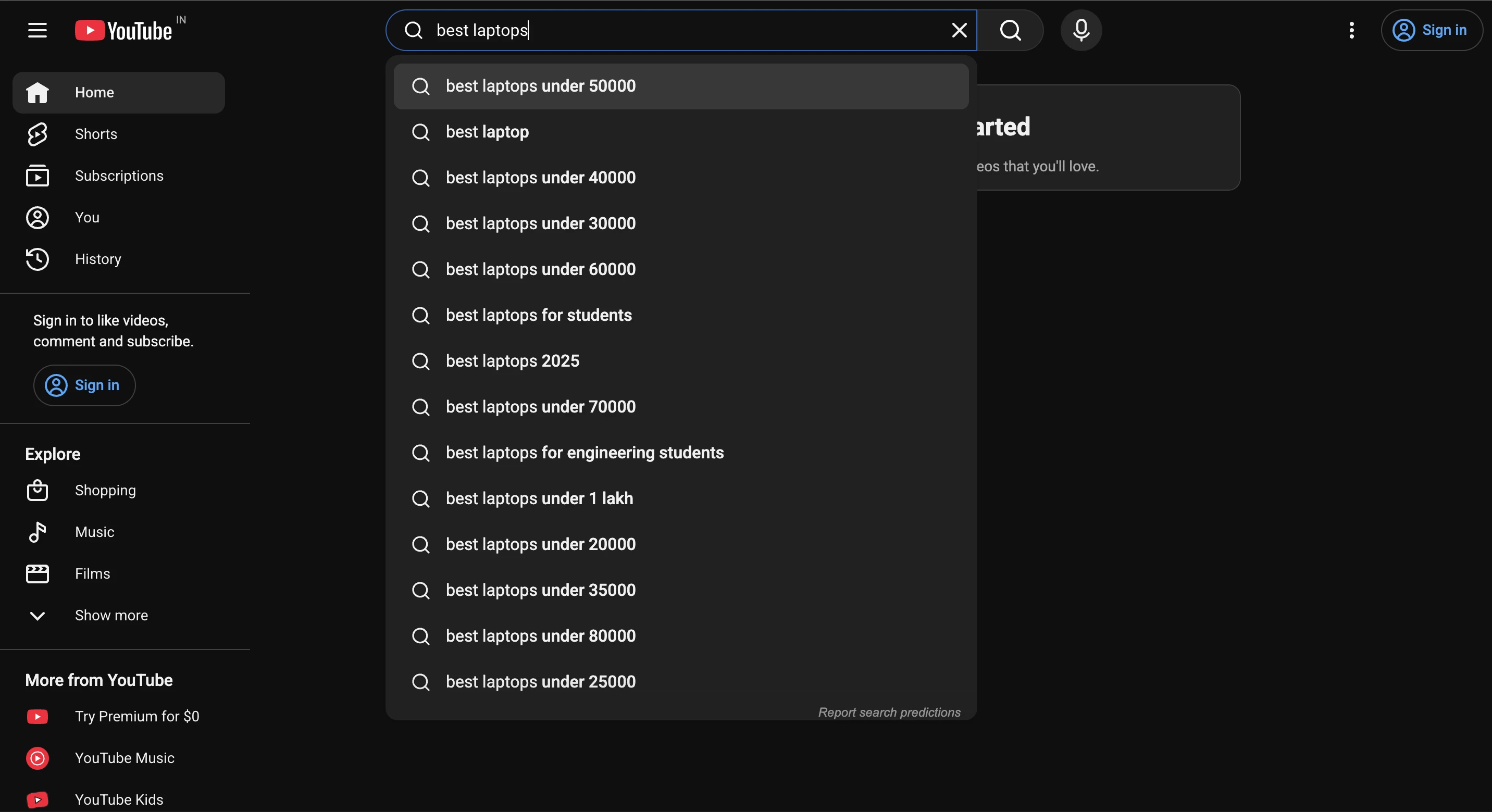This screenshot has height=812, width=1492.
Task: Start voice search with microphone icon
Action: point(1081,30)
